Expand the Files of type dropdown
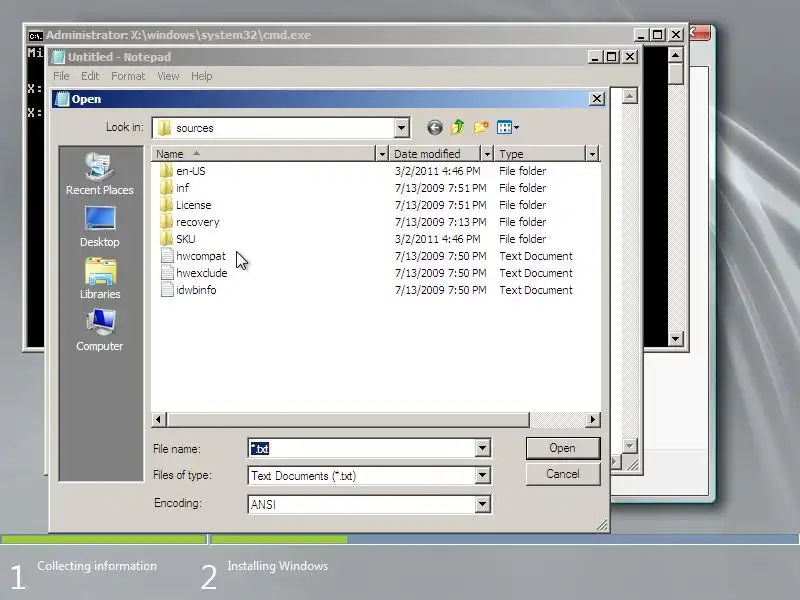Image resolution: width=800 pixels, height=600 pixels. [x=482, y=476]
